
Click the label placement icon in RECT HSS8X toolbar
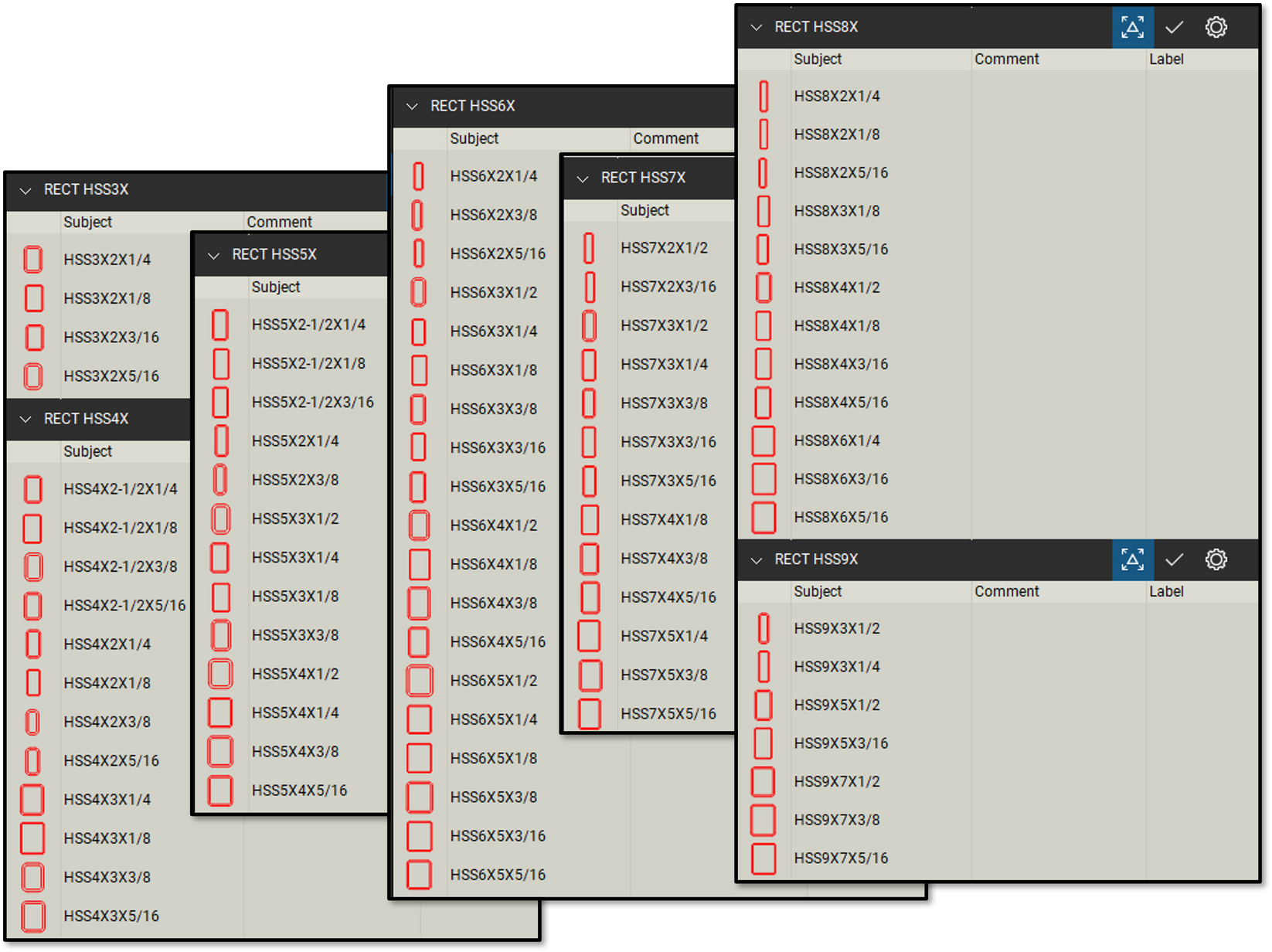tap(1132, 27)
